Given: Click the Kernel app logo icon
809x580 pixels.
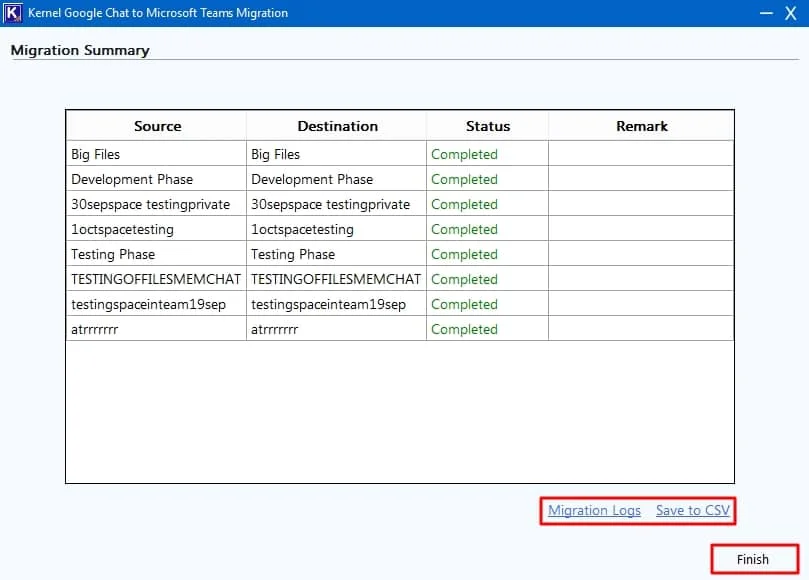Looking at the screenshot, I should [13, 13].
